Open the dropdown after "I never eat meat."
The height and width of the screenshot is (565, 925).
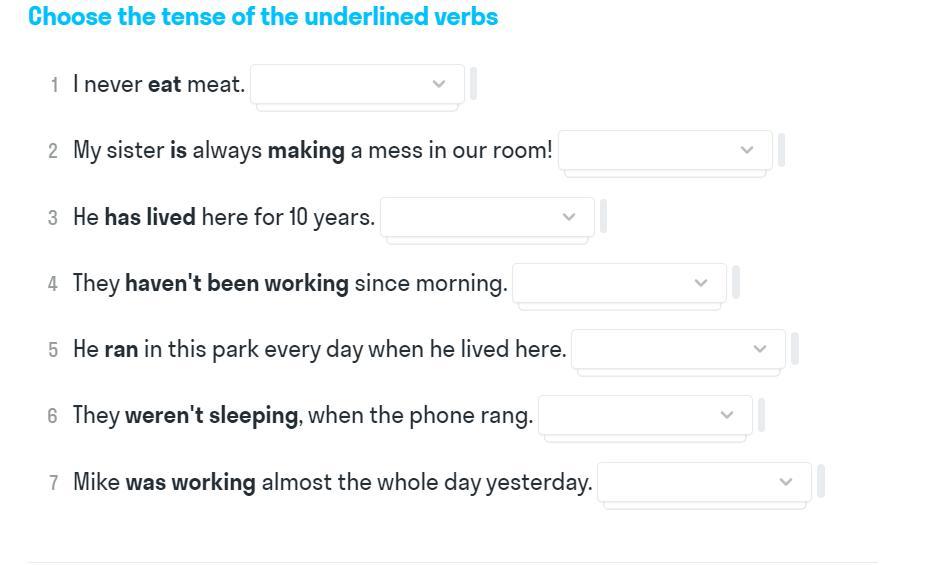[x=357, y=84]
